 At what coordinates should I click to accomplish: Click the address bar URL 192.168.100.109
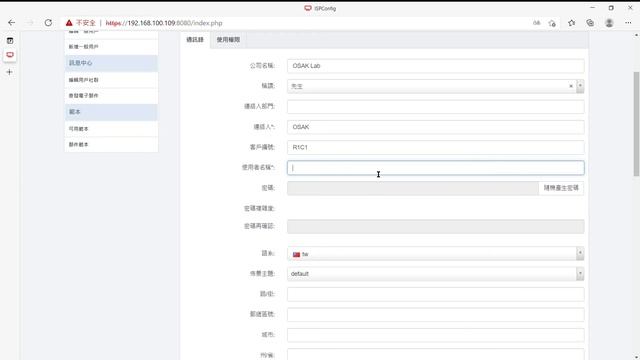point(164,23)
